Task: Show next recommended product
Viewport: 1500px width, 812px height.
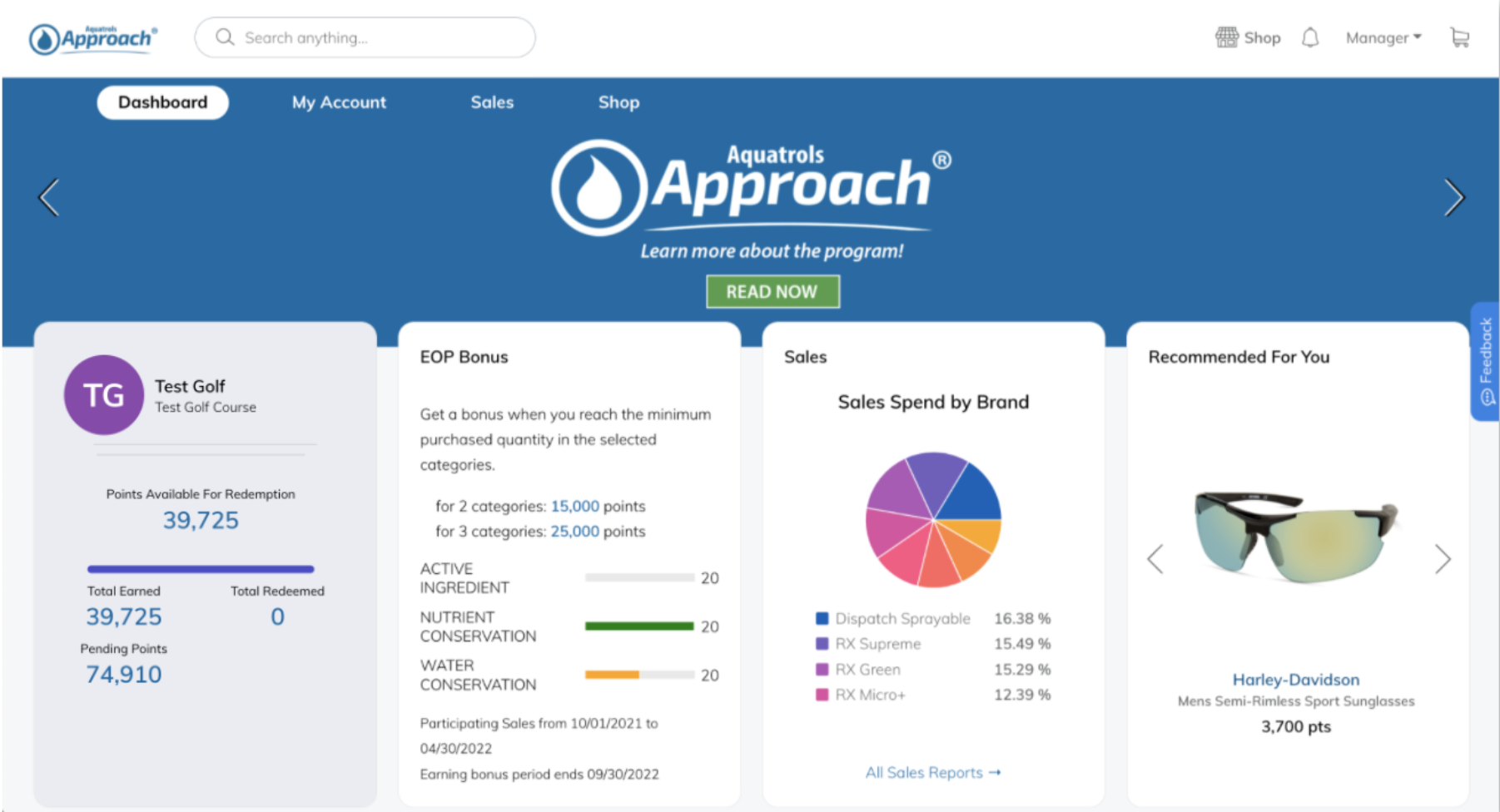Action: (x=1443, y=559)
